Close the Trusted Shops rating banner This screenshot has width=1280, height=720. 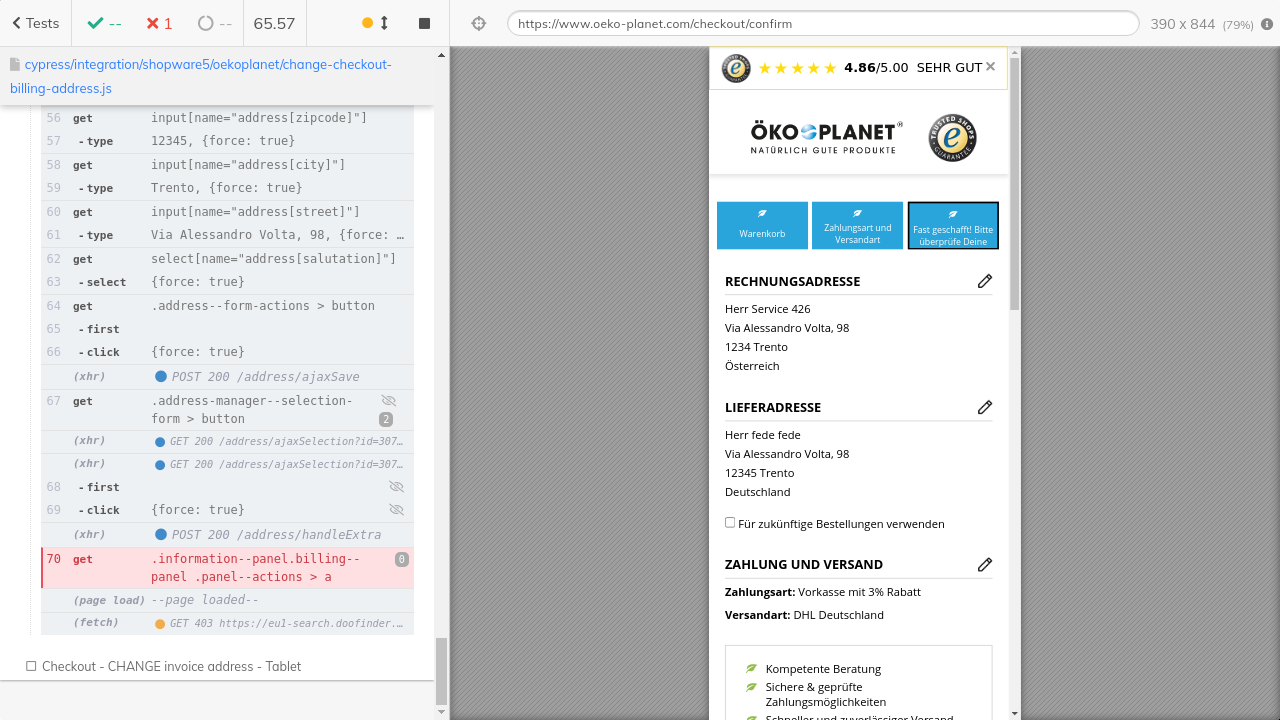(990, 67)
